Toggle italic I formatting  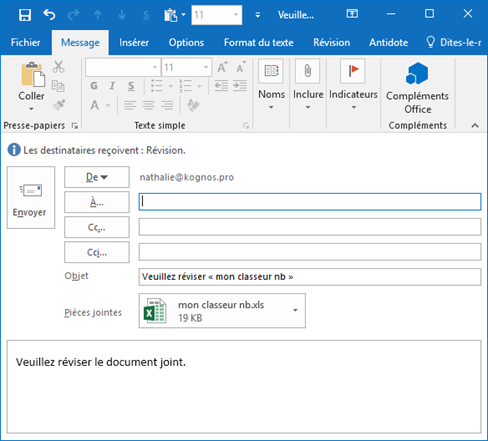112,86
